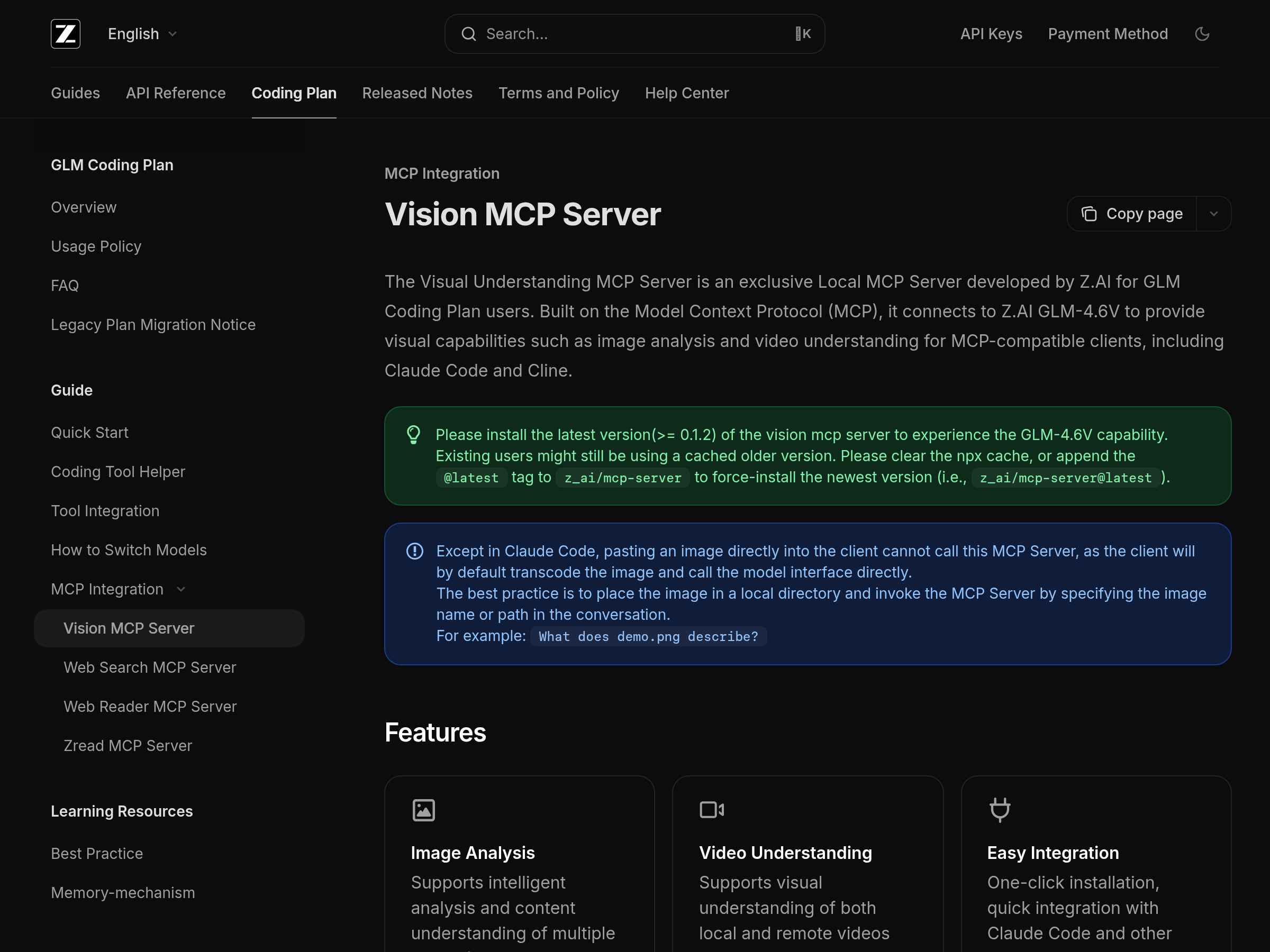Click the info circle icon in blue note
This screenshot has width=1270, height=952.
click(414, 552)
